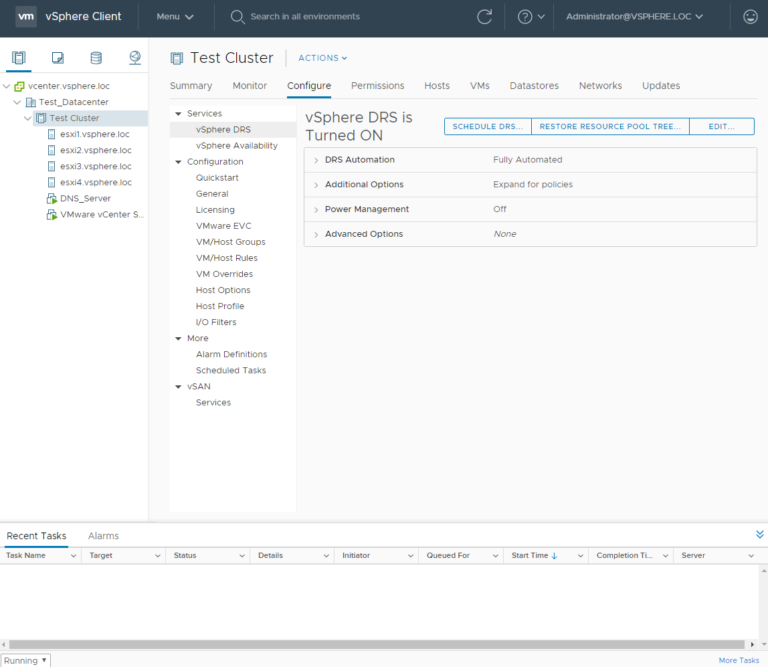Viewport: 768px width, 667px height.
Task: Expand the Power Management row
Action: pyautogui.click(x=316, y=210)
